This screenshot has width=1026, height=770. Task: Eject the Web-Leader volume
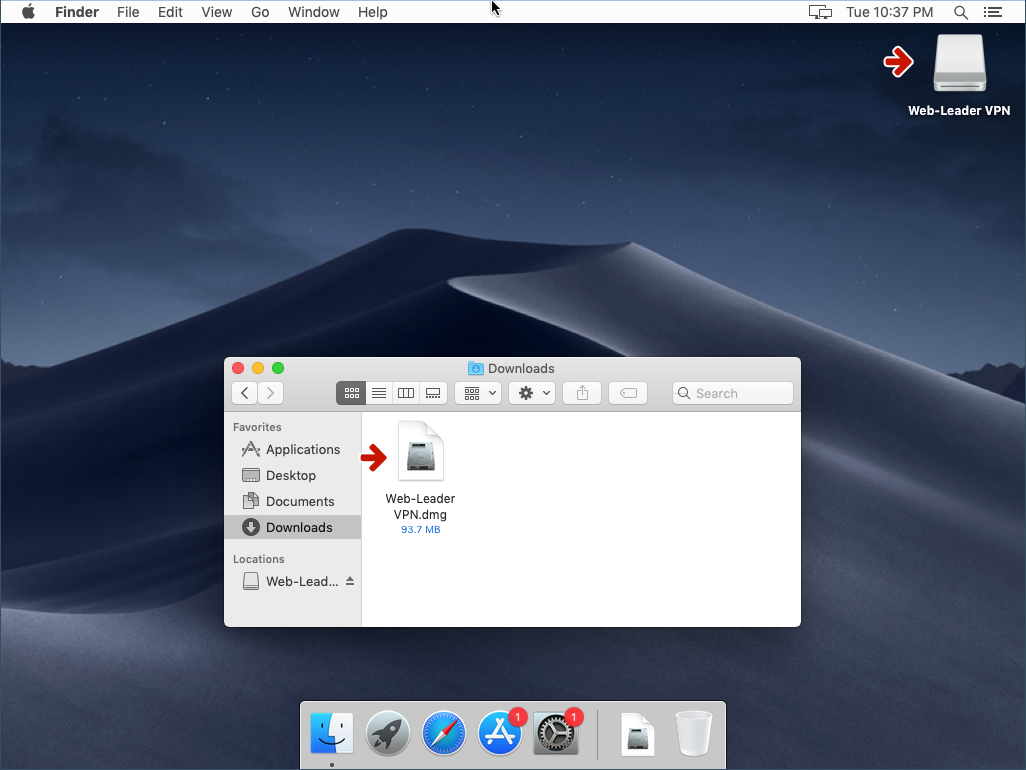[x=350, y=581]
